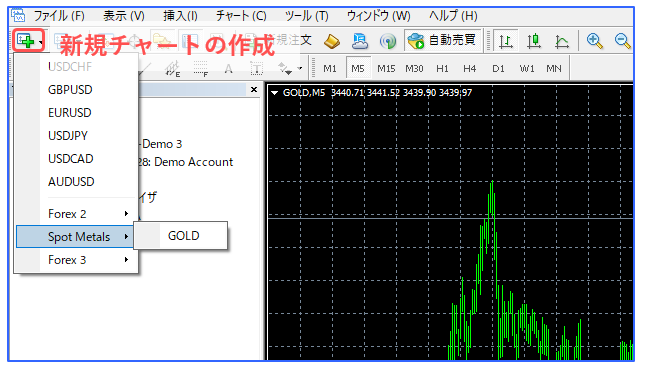Viewport: 645px width, 369px height.
Task: Switch chart to line chart style
Action: (561, 41)
